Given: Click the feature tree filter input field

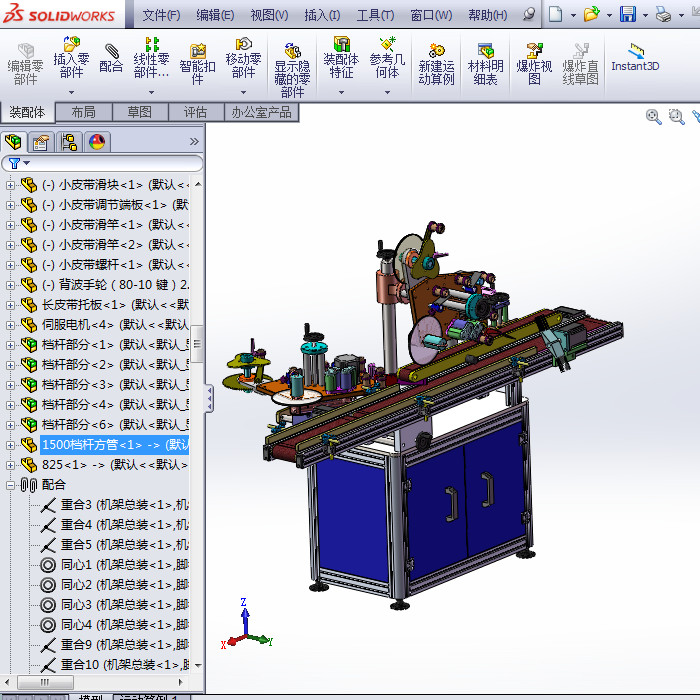Looking at the screenshot, I should click(102, 163).
